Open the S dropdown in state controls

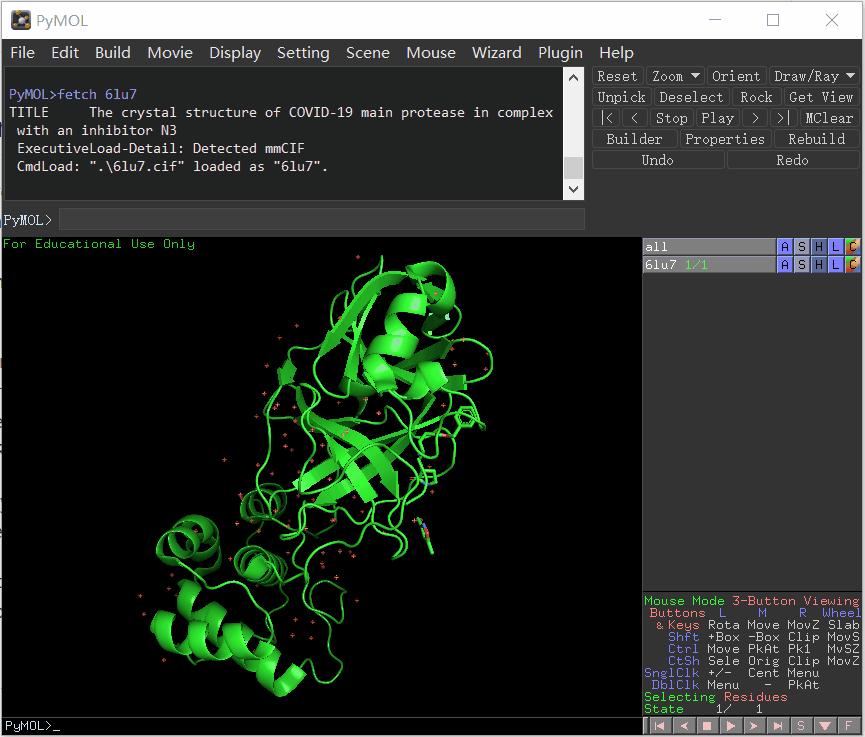click(x=801, y=725)
